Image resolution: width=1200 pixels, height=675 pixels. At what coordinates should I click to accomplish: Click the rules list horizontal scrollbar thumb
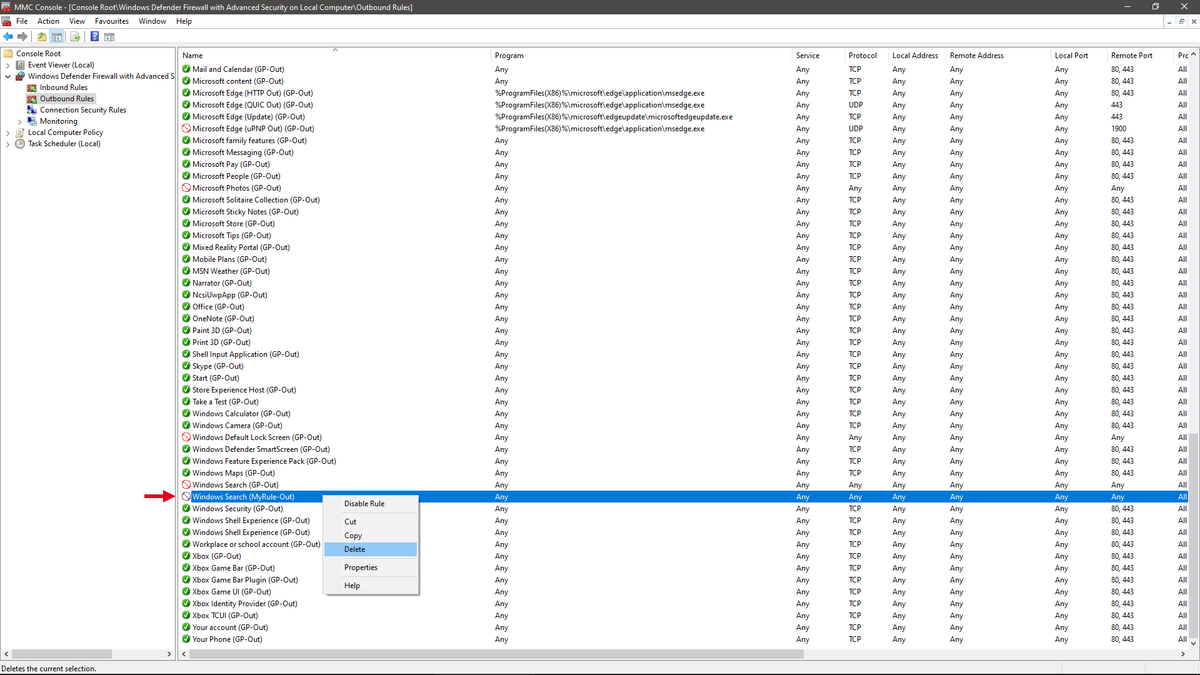496,654
